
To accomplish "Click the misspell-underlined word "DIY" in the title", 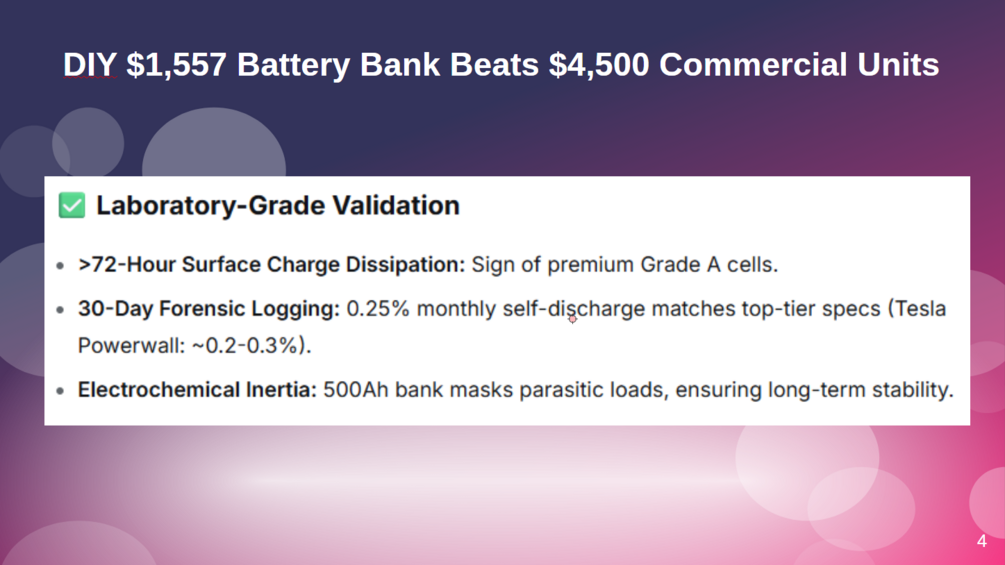I will [x=90, y=65].
